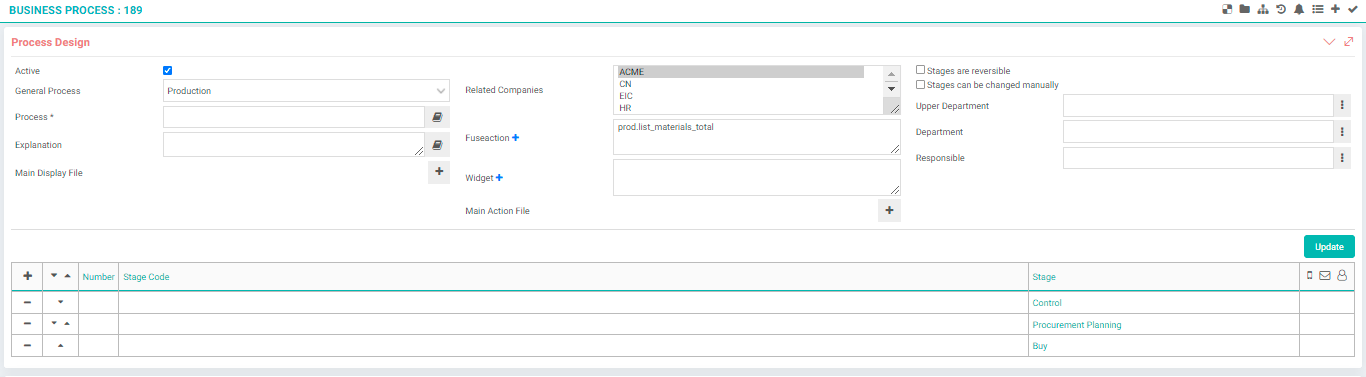Click plus next to Widget label
The width and height of the screenshot is (1366, 377).
499,178
